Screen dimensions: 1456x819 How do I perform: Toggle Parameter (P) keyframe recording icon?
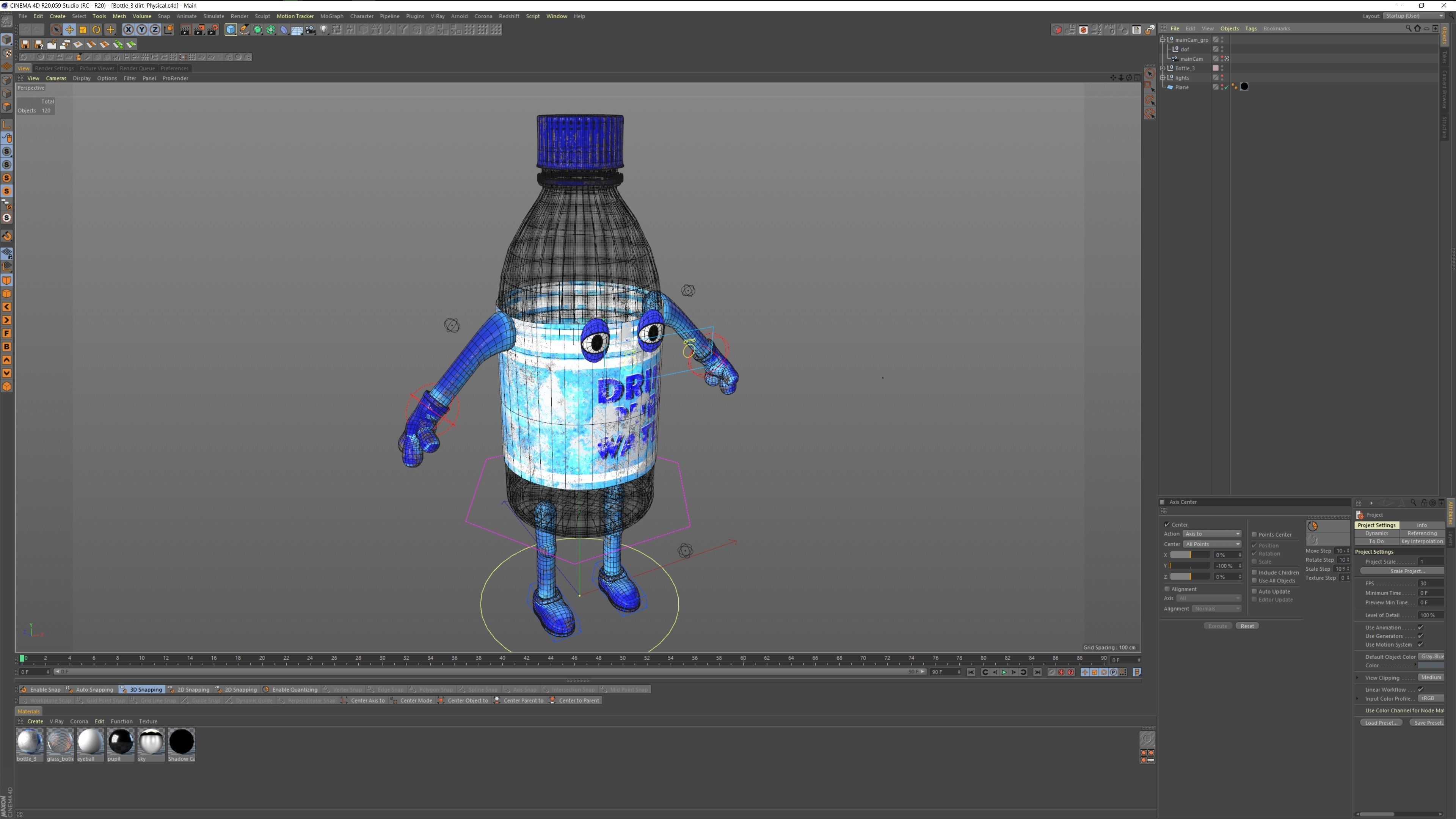pos(1113,672)
